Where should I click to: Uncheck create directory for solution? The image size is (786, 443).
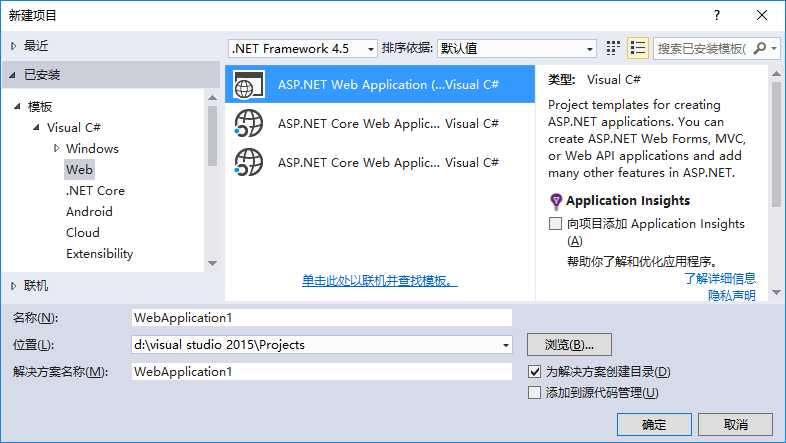pyautogui.click(x=534, y=372)
